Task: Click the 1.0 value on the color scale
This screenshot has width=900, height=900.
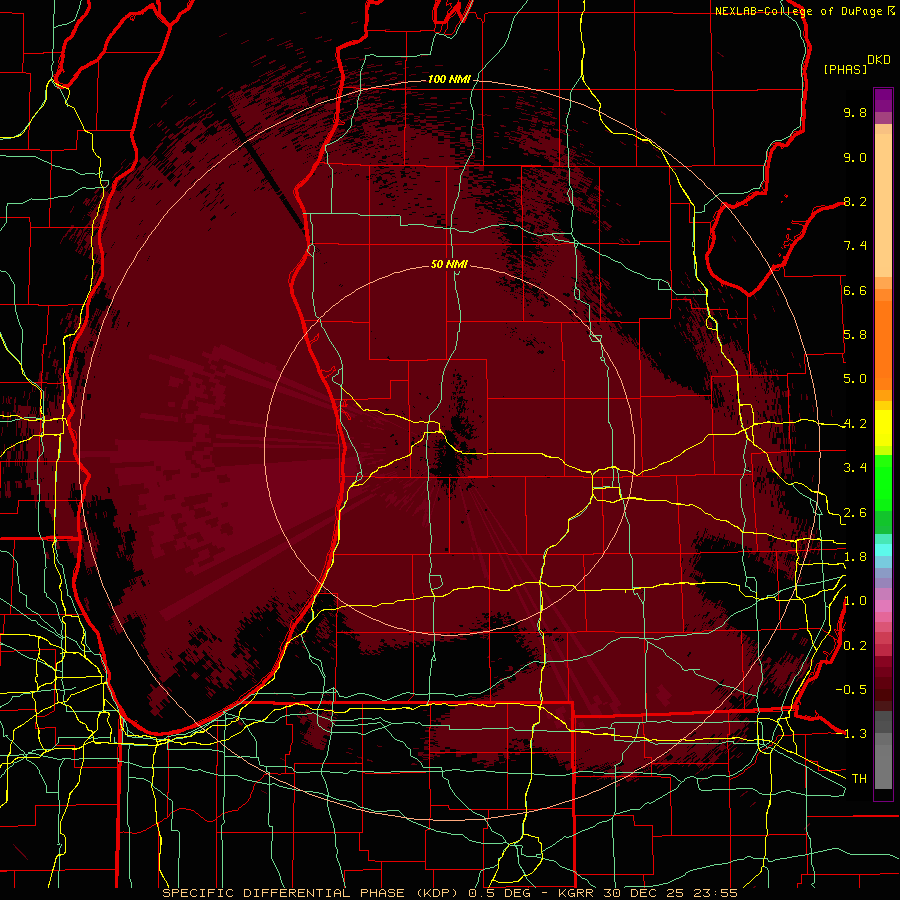Action: coord(855,601)
